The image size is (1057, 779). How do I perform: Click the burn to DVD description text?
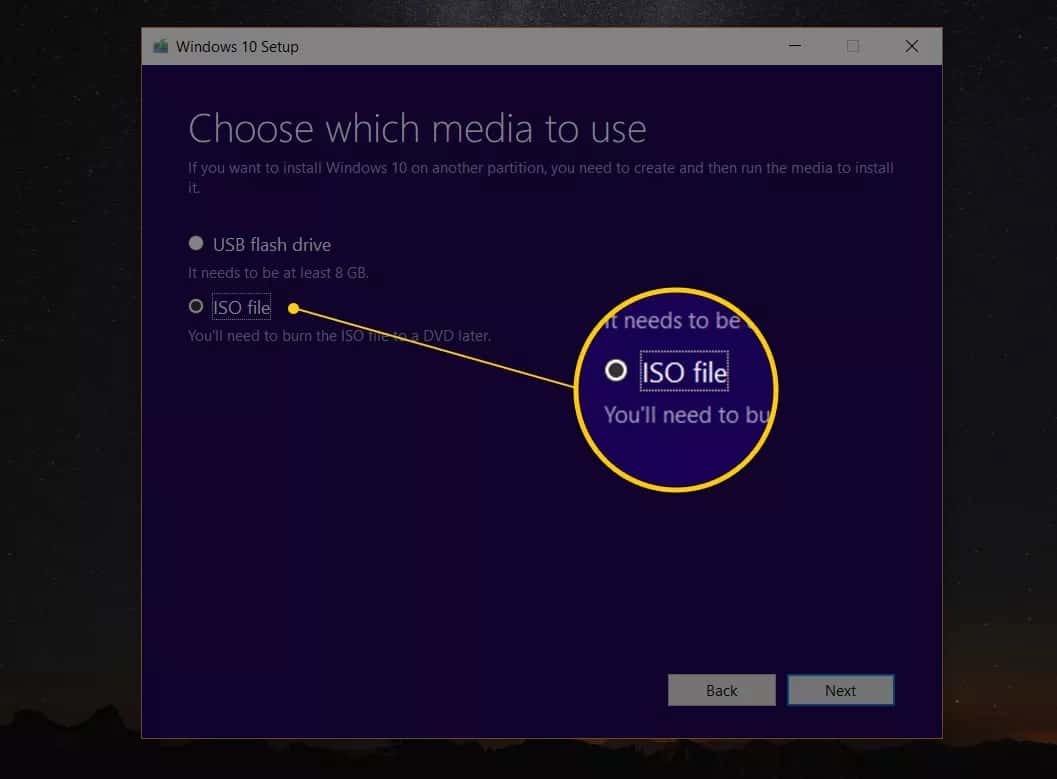coord(340,335)
